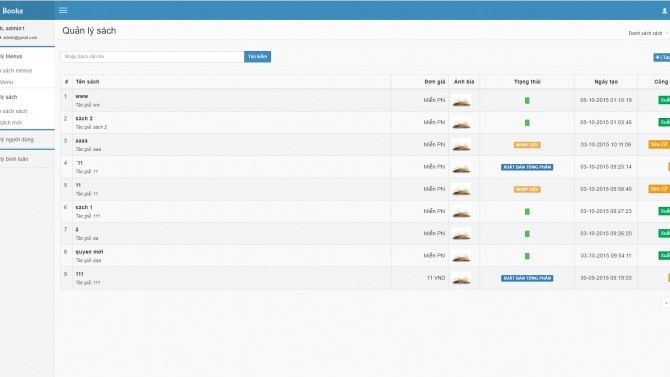Screen dimensions: 670x377
Task: Click the orange edit button in the aaaa row
Action: click(x=659, y=144)
